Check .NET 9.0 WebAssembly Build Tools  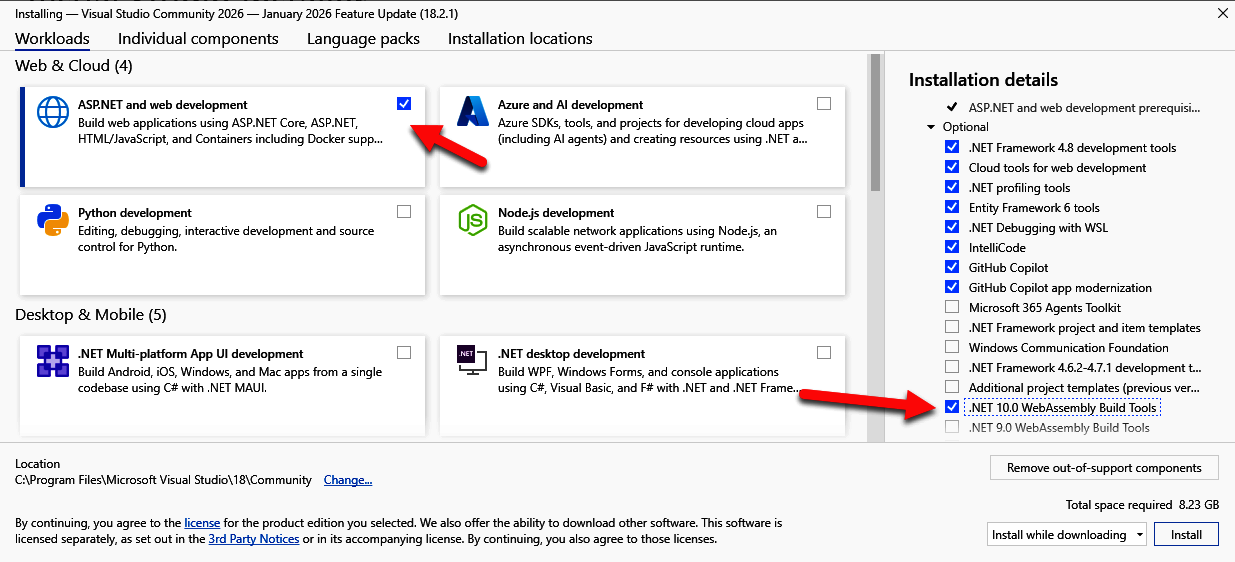[952, 427]
